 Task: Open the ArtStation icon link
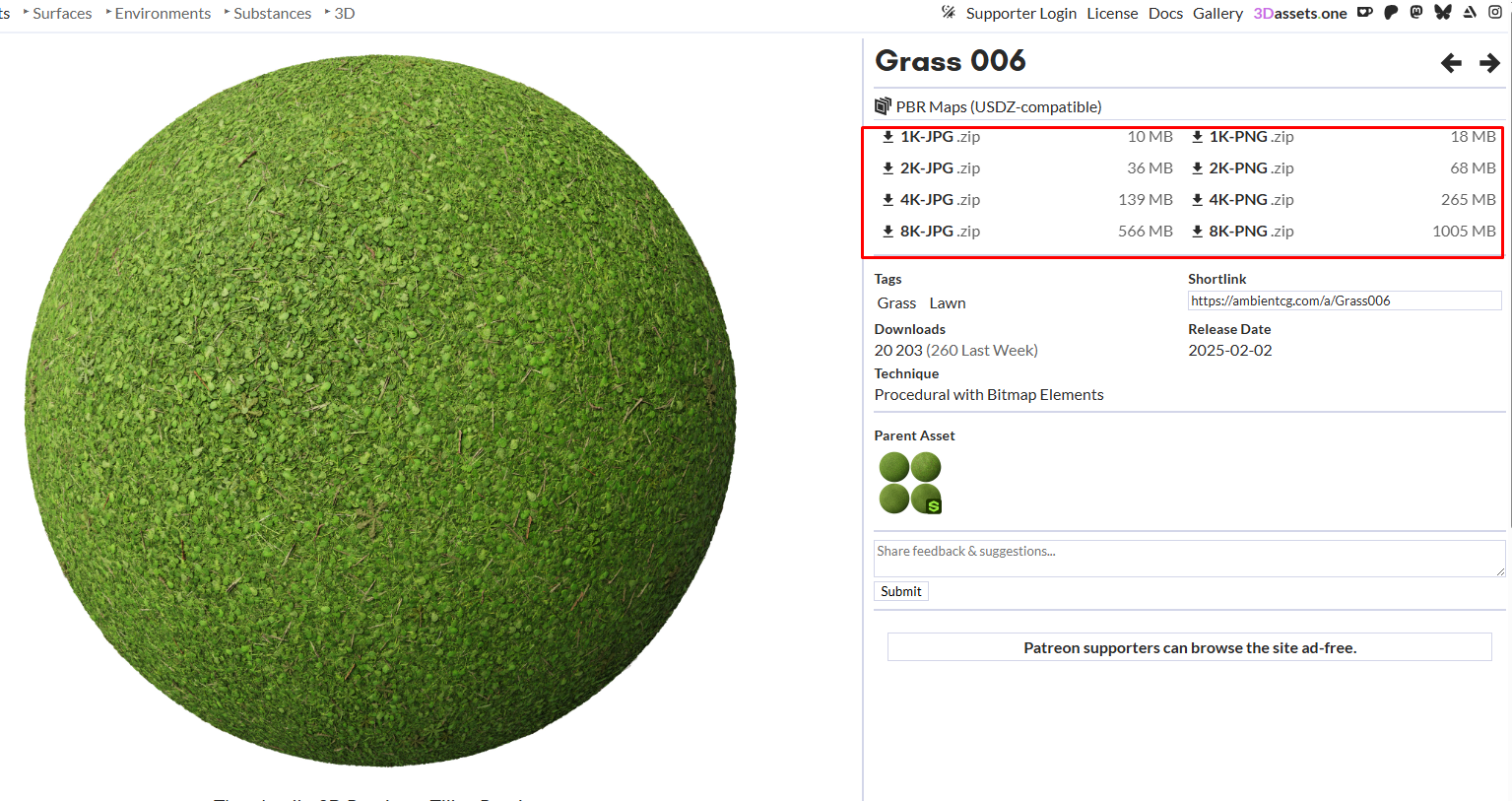[x=1470, y=13]
